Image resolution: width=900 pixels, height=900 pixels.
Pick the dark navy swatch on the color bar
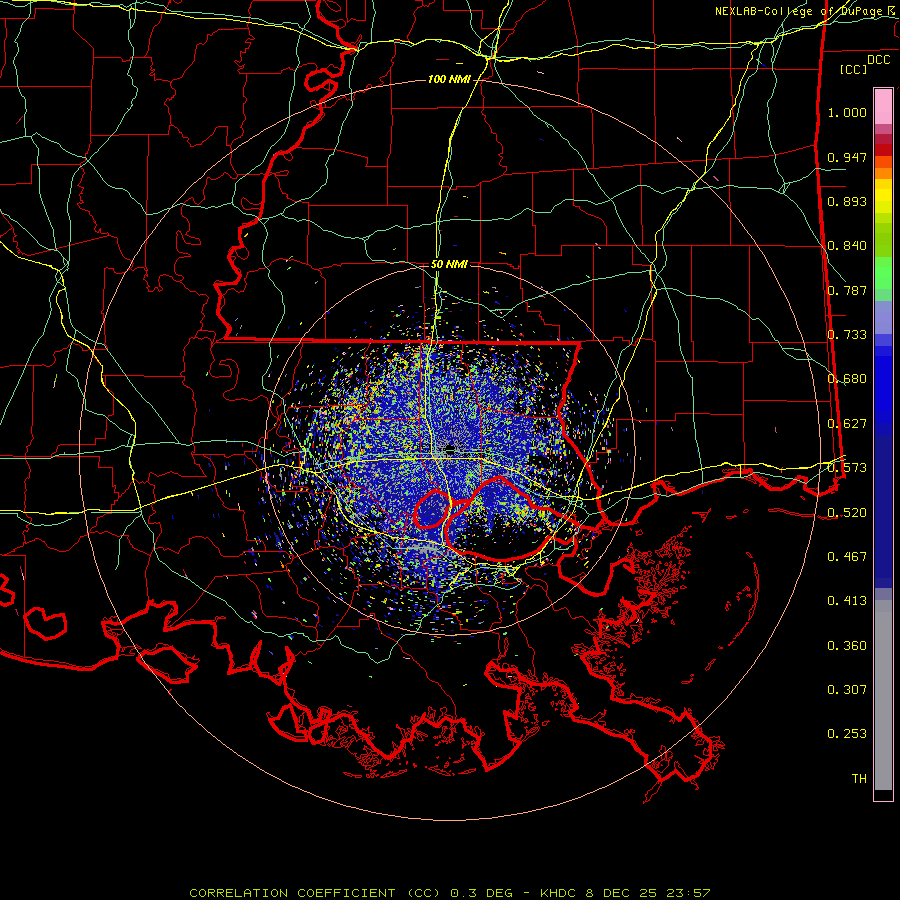(883, 508)
